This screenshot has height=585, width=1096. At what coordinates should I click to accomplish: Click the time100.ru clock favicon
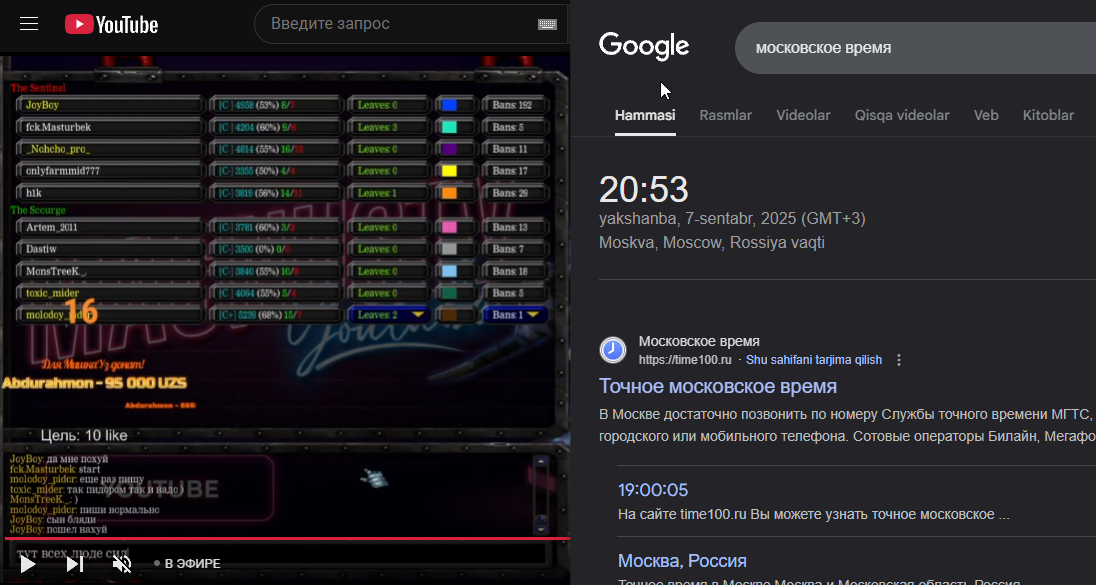coord(613,350)
